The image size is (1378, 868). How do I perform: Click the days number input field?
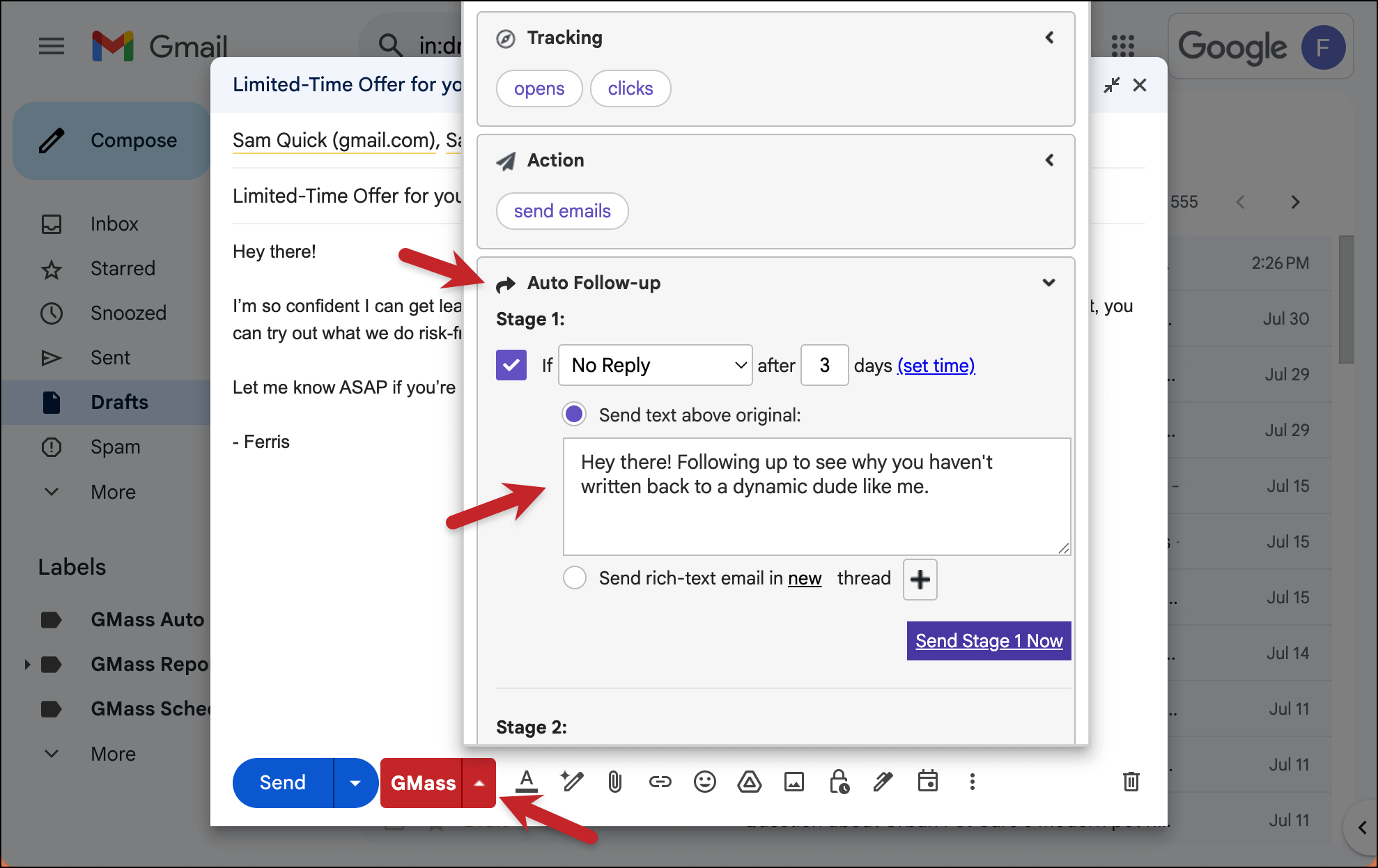[824, 365]
